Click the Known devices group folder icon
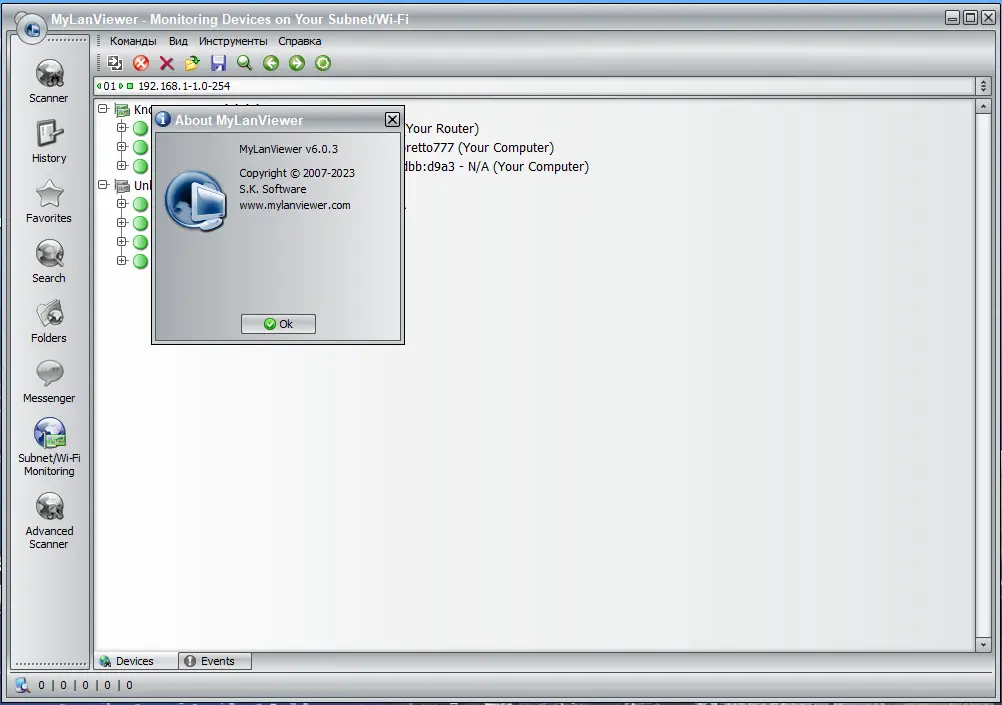1002x705 pixels. [122, 109]
